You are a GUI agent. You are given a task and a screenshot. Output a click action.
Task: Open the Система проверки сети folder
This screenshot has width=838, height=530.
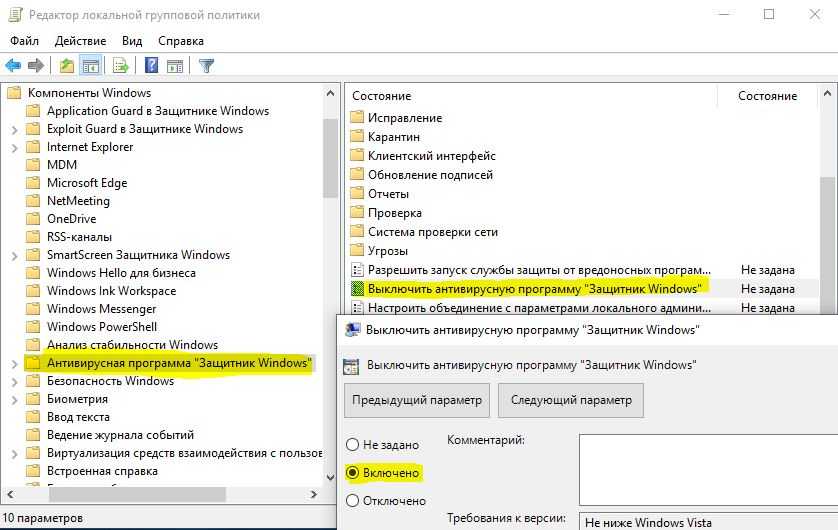(433, 231)
